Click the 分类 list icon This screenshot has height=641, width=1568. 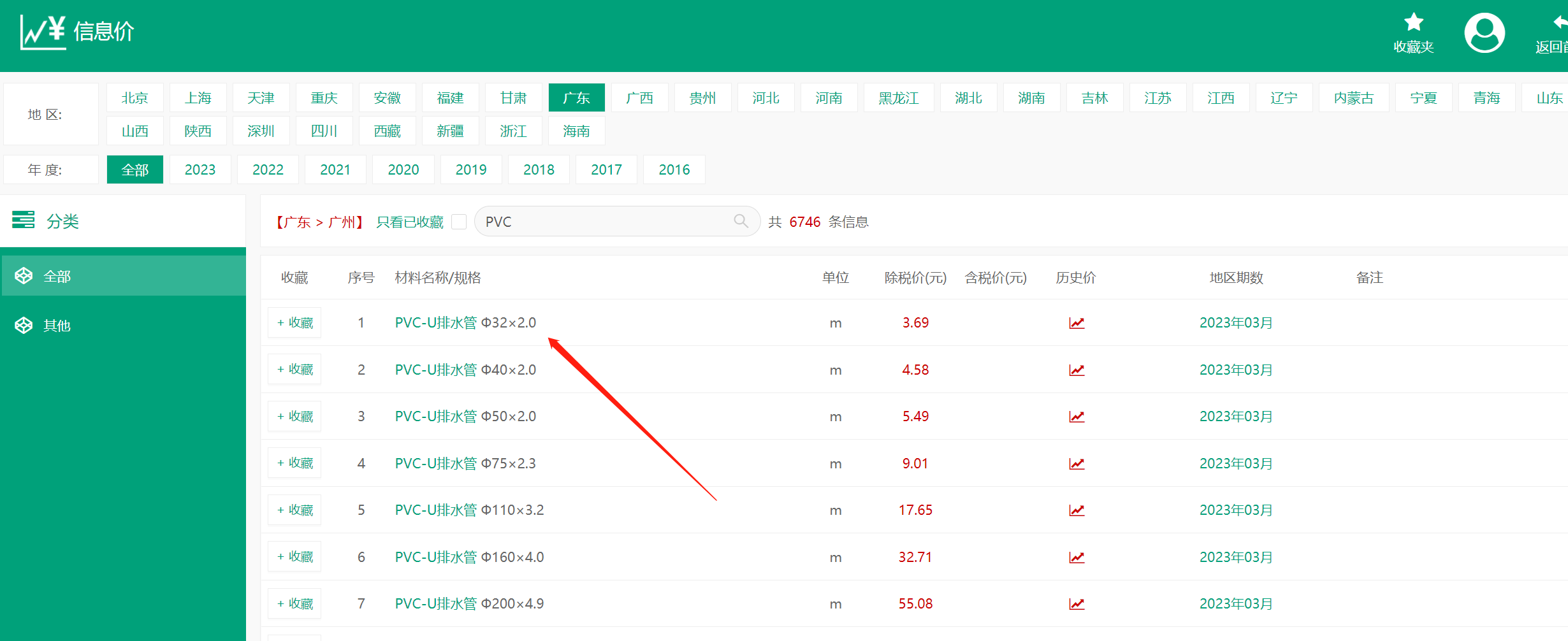[x=24, y=220]
